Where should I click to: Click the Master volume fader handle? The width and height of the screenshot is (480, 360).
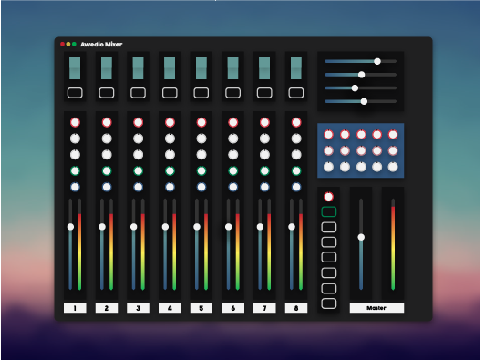tap(361, 237)
